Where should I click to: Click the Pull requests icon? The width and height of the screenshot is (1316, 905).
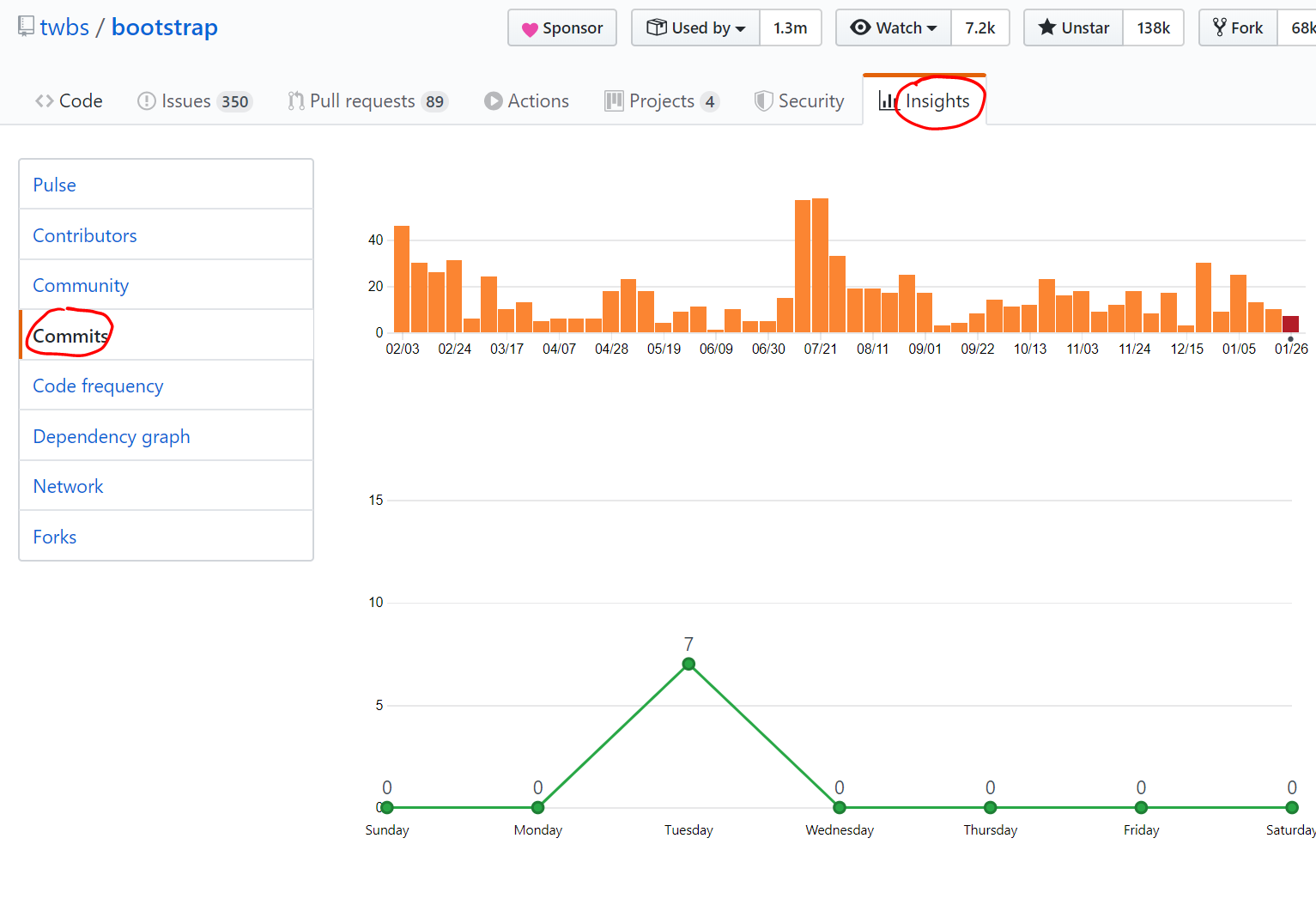[296, 101]
